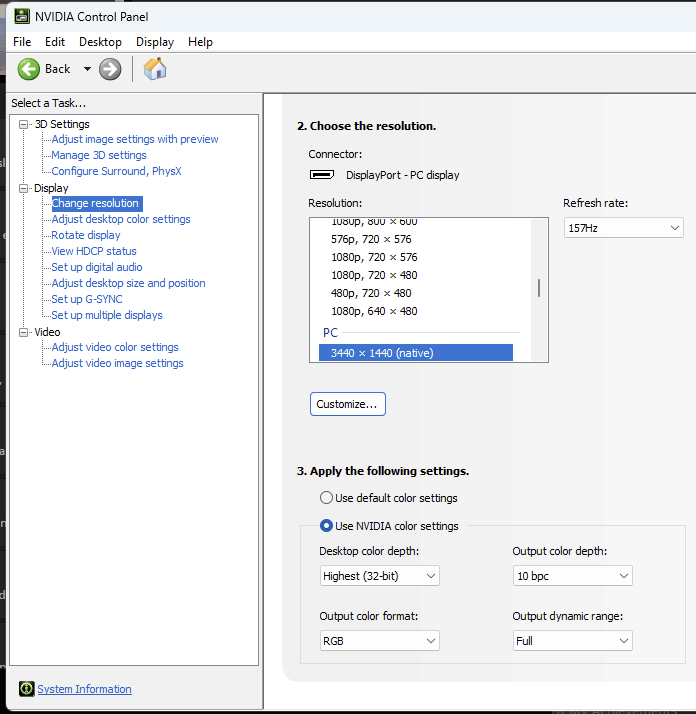Screen dimensions: 696x714
Task: Open the Help menu
Action: [x=200, y=42]
